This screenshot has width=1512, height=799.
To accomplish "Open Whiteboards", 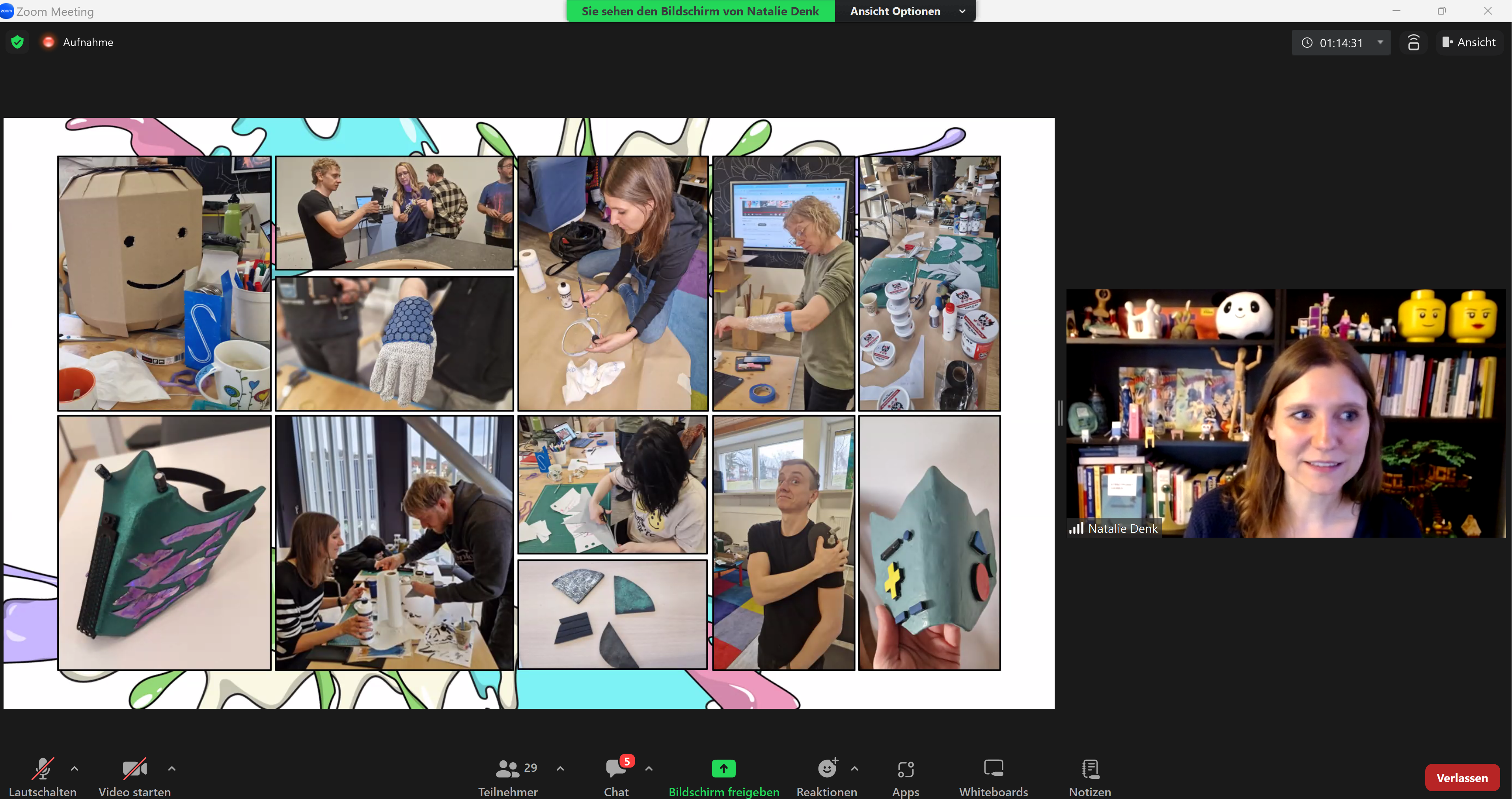I will (x=994, y=777).
